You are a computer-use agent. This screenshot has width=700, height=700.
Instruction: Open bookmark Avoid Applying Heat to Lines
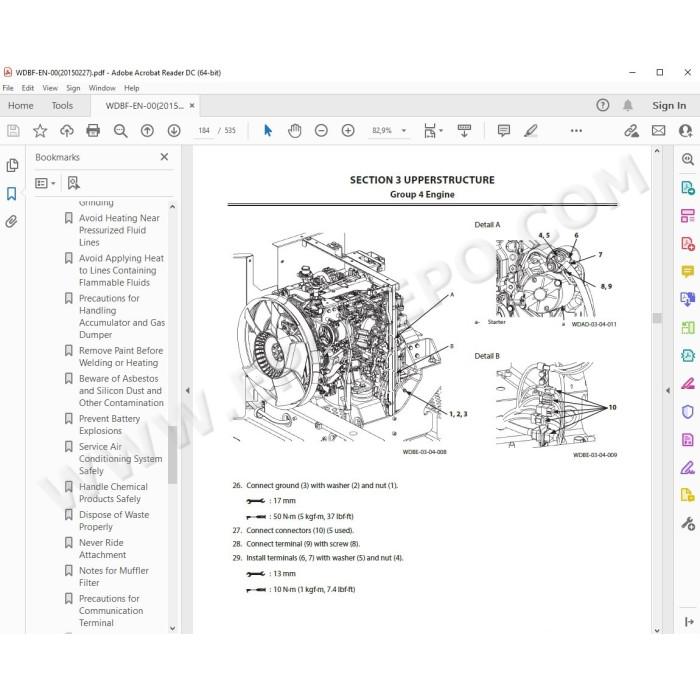coord(121,270)
